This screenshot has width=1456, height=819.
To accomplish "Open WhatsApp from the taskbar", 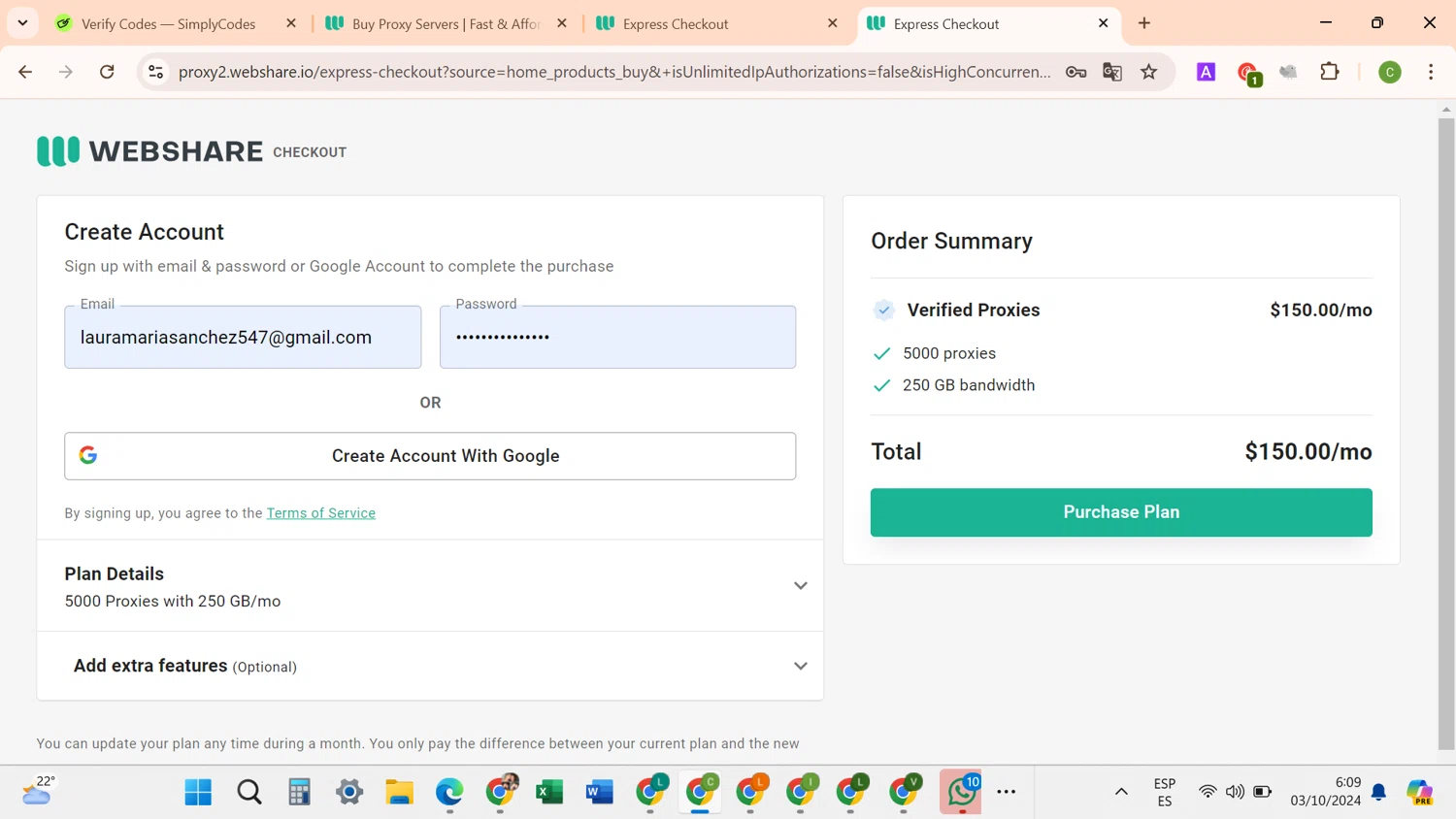I will [961, 792].
